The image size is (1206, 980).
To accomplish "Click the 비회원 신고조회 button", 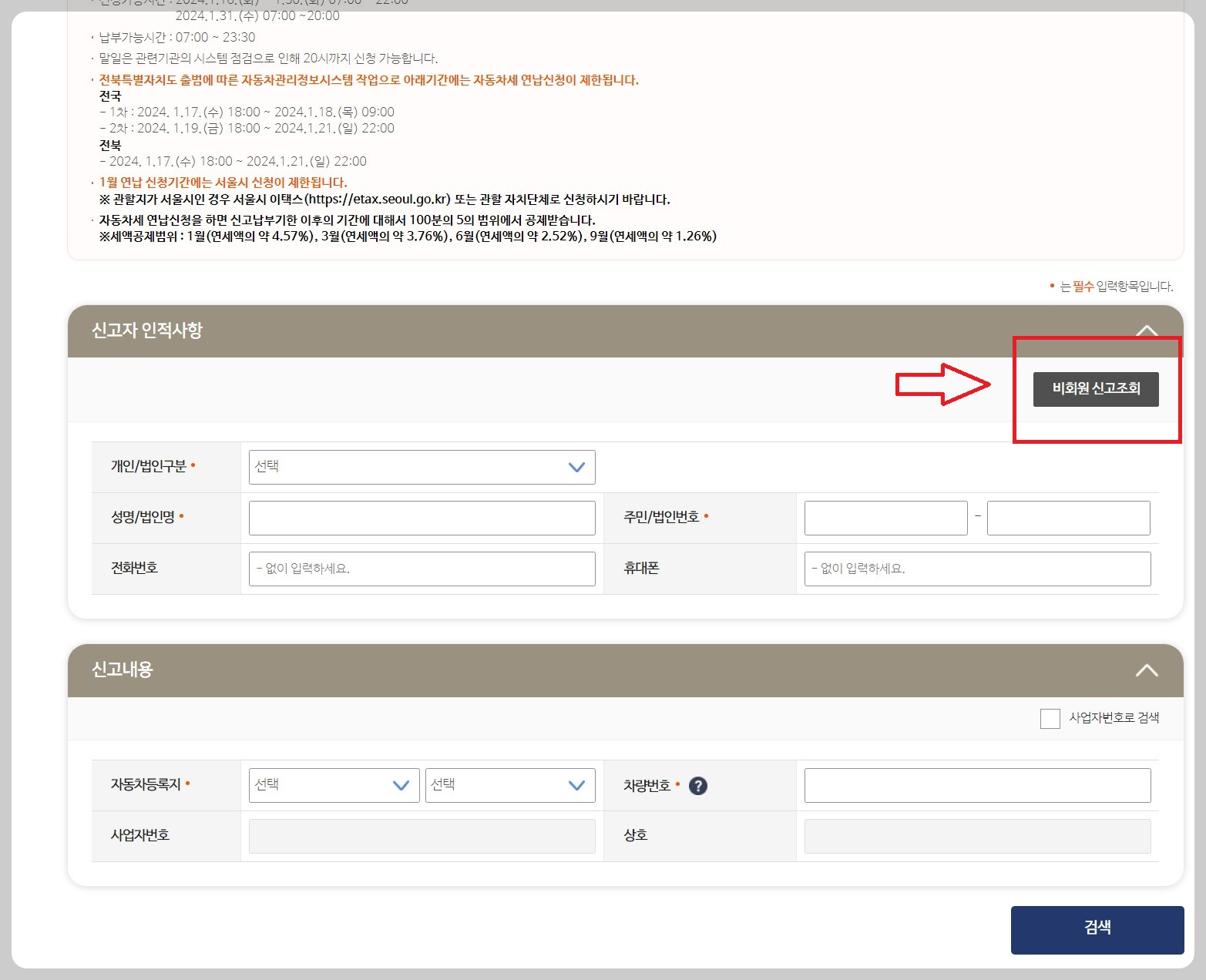I will pos(1096,389).
